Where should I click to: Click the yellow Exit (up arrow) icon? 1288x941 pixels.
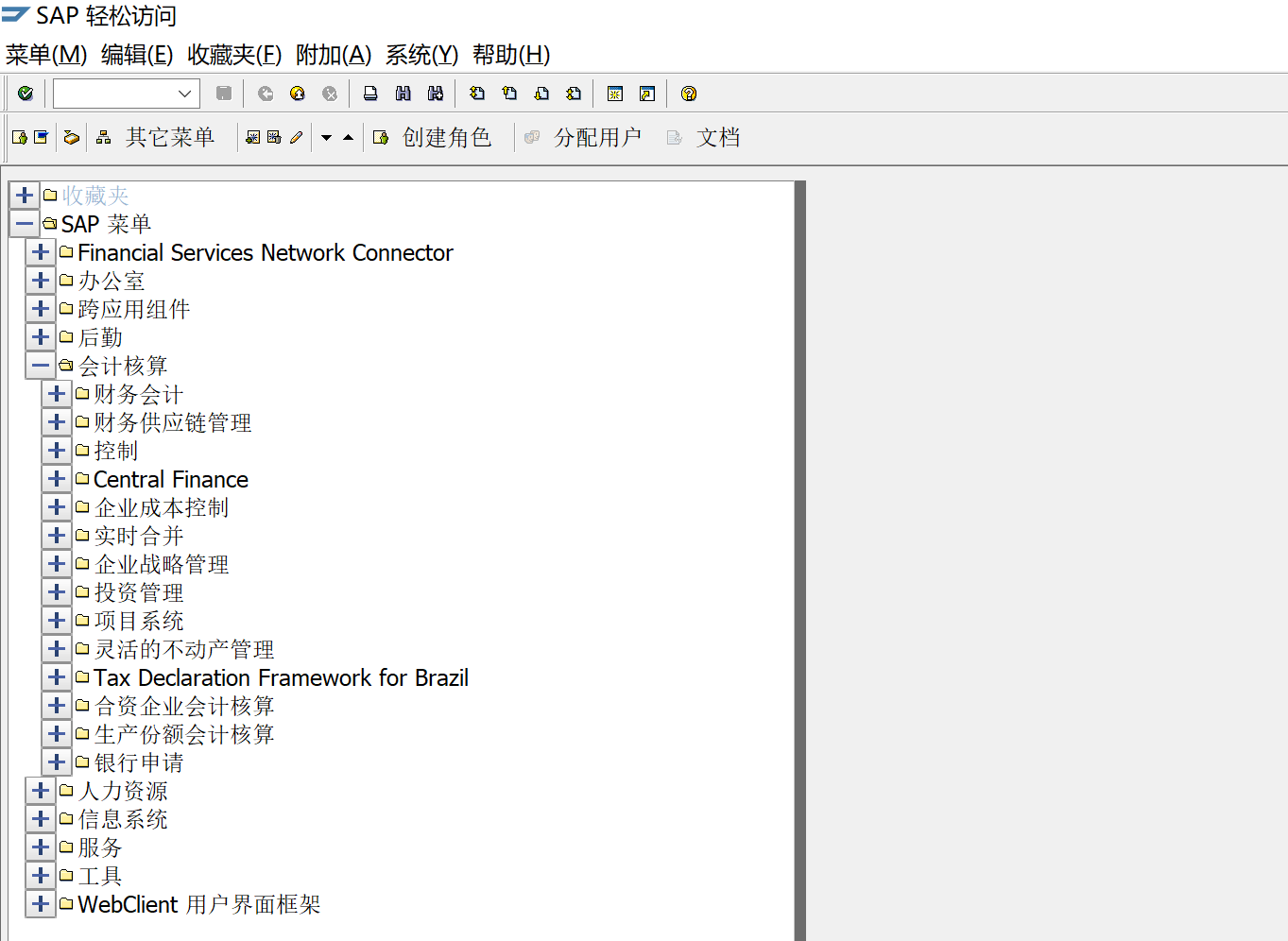point(298,94)
